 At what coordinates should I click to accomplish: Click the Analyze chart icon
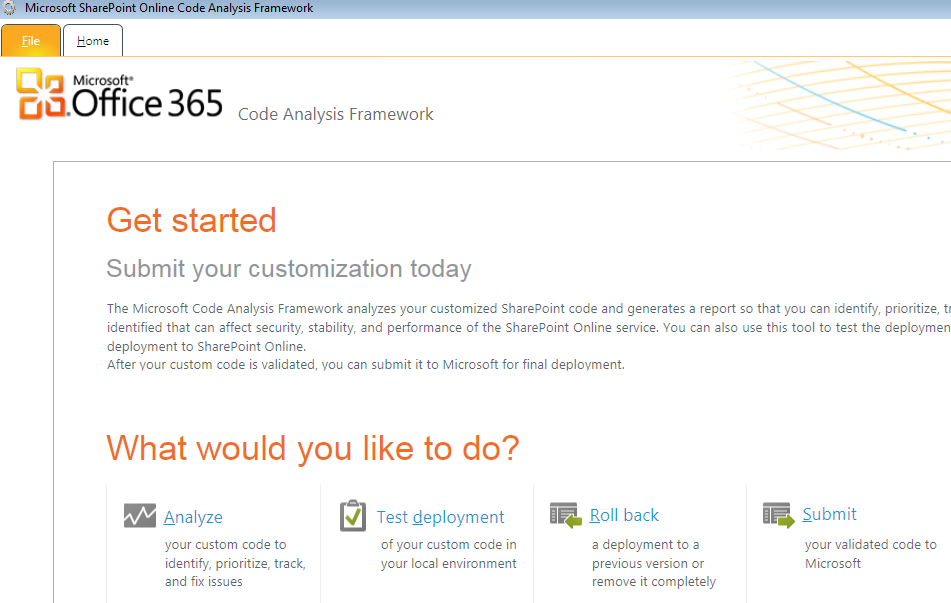tap(139, 516)
